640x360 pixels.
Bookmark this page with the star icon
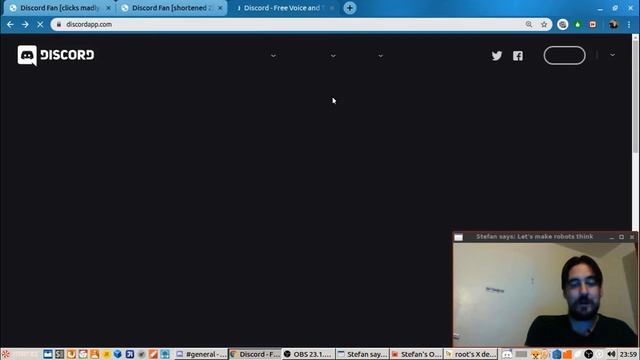[x=544, y=24]
